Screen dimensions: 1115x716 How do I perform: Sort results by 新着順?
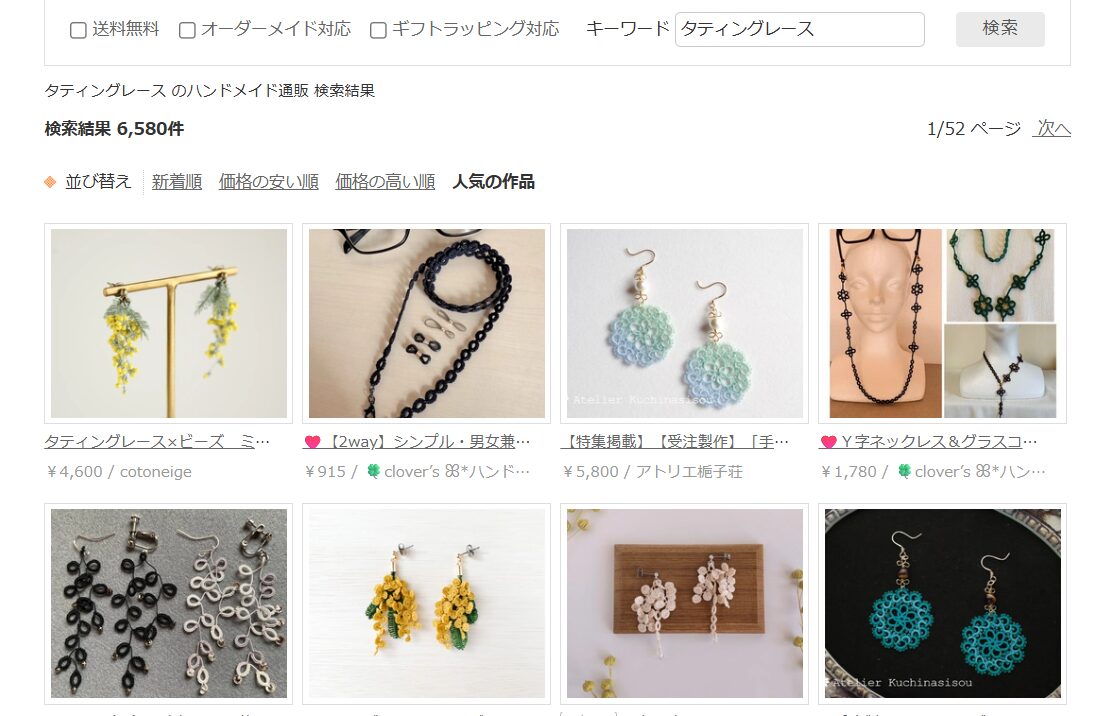(x=177, y=182)
